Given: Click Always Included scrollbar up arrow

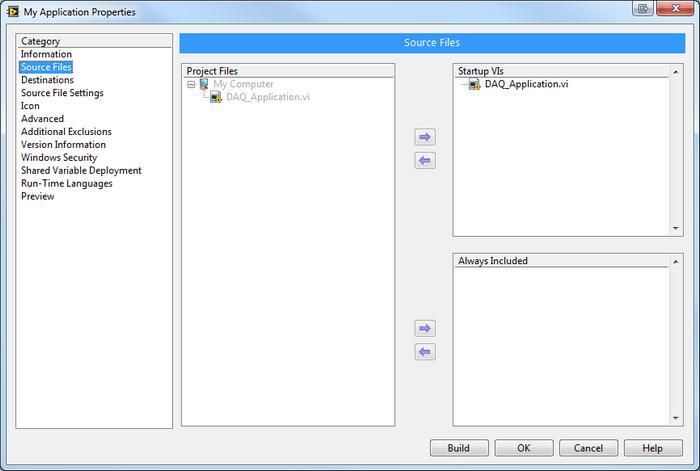Looking at the screenshot, I should click(676, 262).
